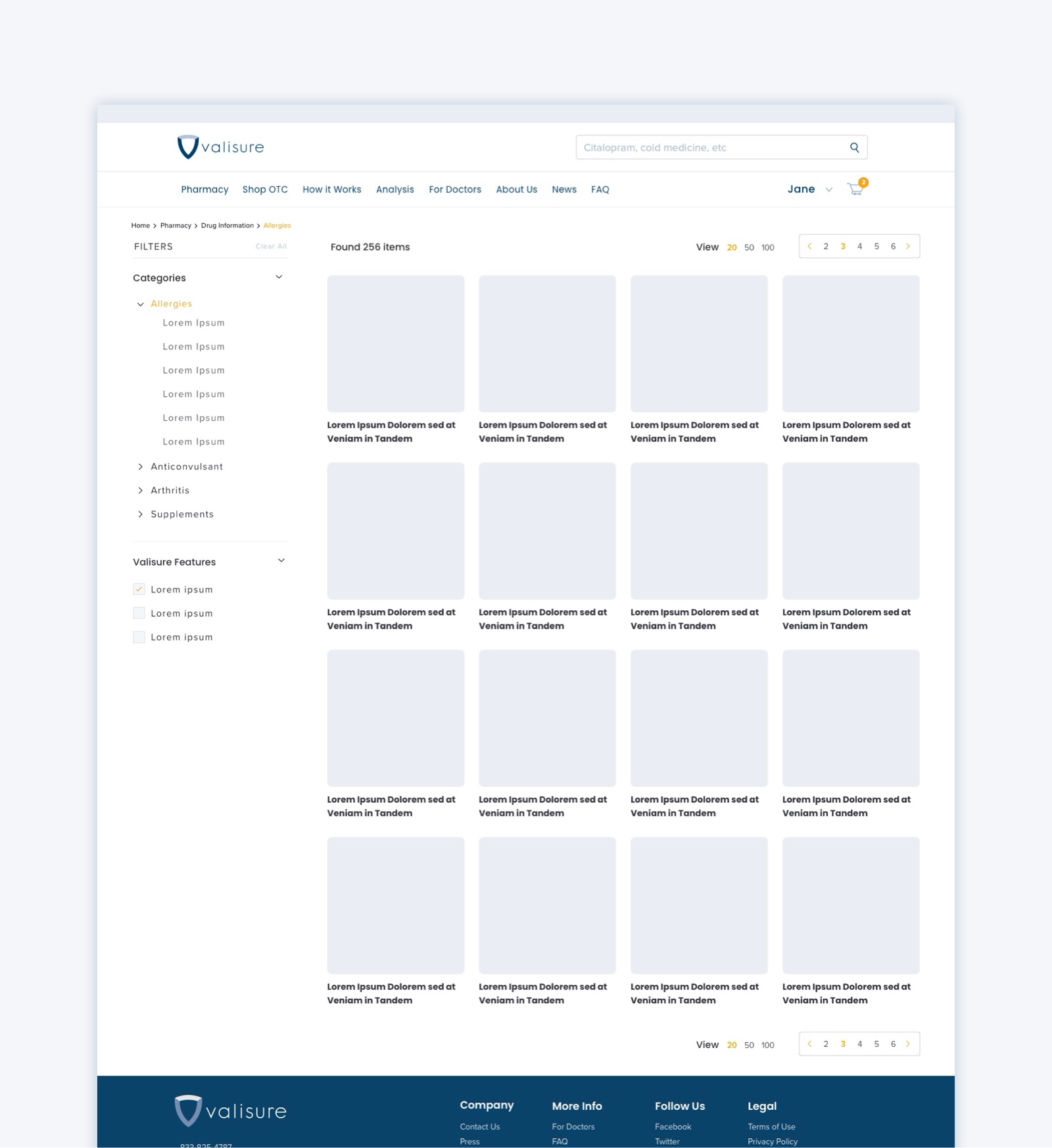Uncheck the first Lorem ipsum feature checkbox

tap(139, 589)
